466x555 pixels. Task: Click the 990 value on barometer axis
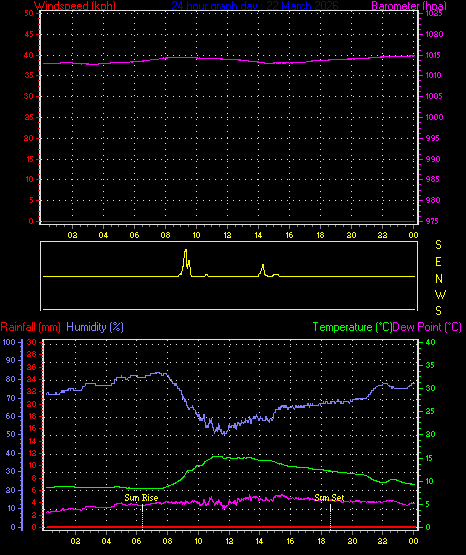click(x=433, y=159)
